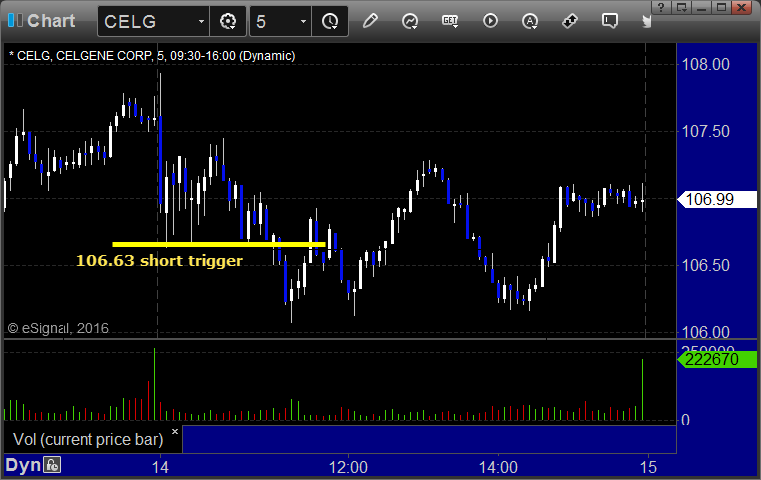
Task: Click the 106.99 current price marker
Action: [717, 199]
